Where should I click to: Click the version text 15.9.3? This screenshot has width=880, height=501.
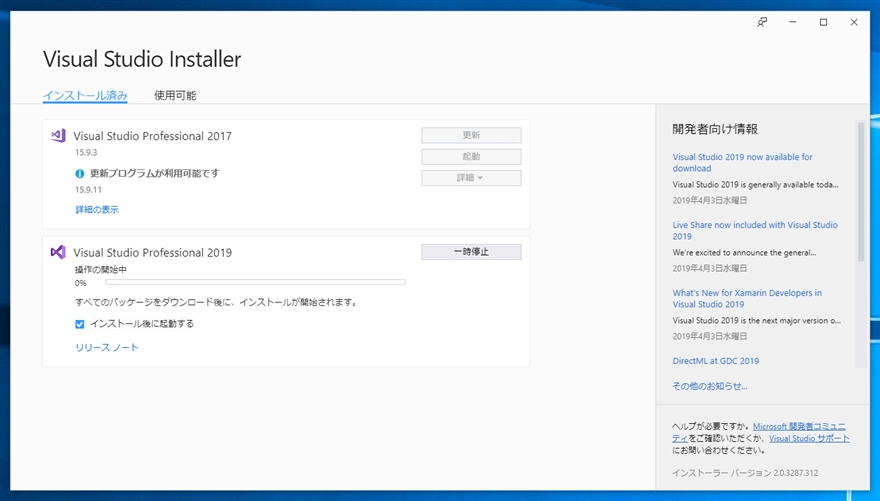coord(86,153)
